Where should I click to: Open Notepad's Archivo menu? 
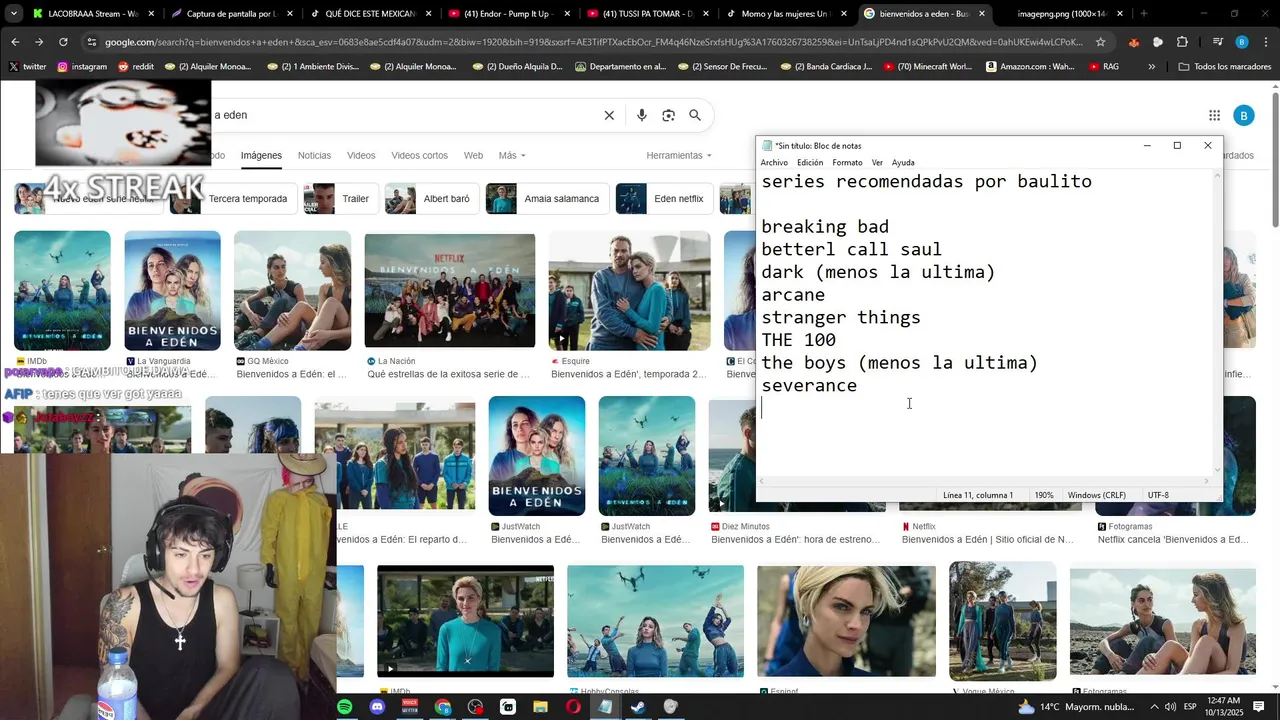tap(774, 162)
